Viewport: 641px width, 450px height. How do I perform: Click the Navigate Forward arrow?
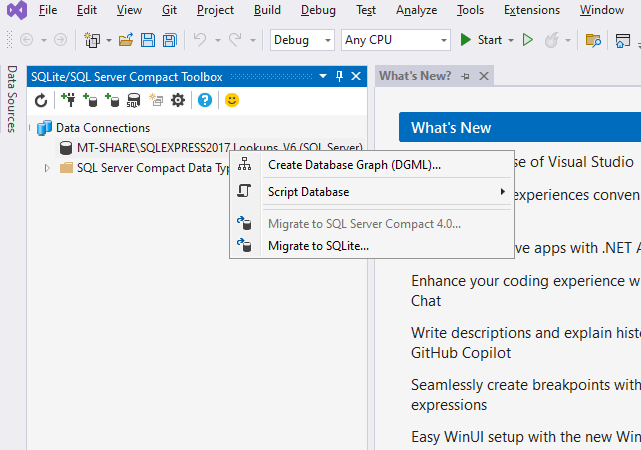pyautogui.click(x=61, y=40)
